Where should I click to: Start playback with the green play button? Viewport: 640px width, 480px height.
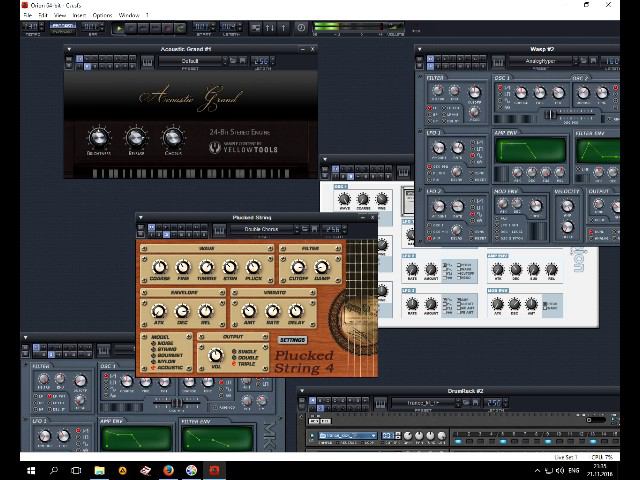(119, 28)
